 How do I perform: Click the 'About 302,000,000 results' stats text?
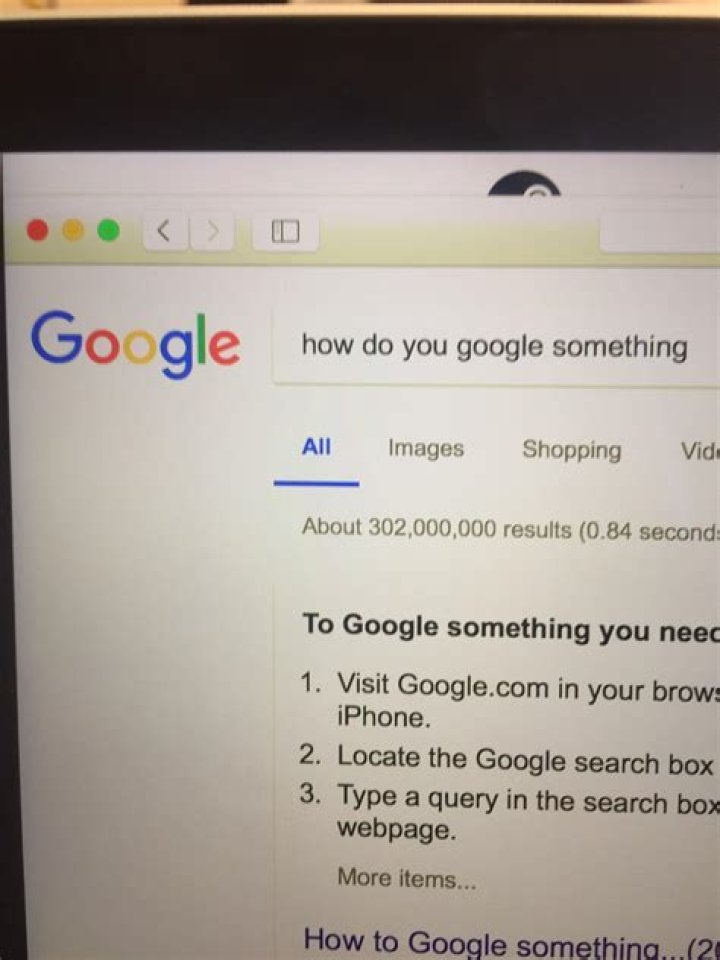click(x=511, y=529)
